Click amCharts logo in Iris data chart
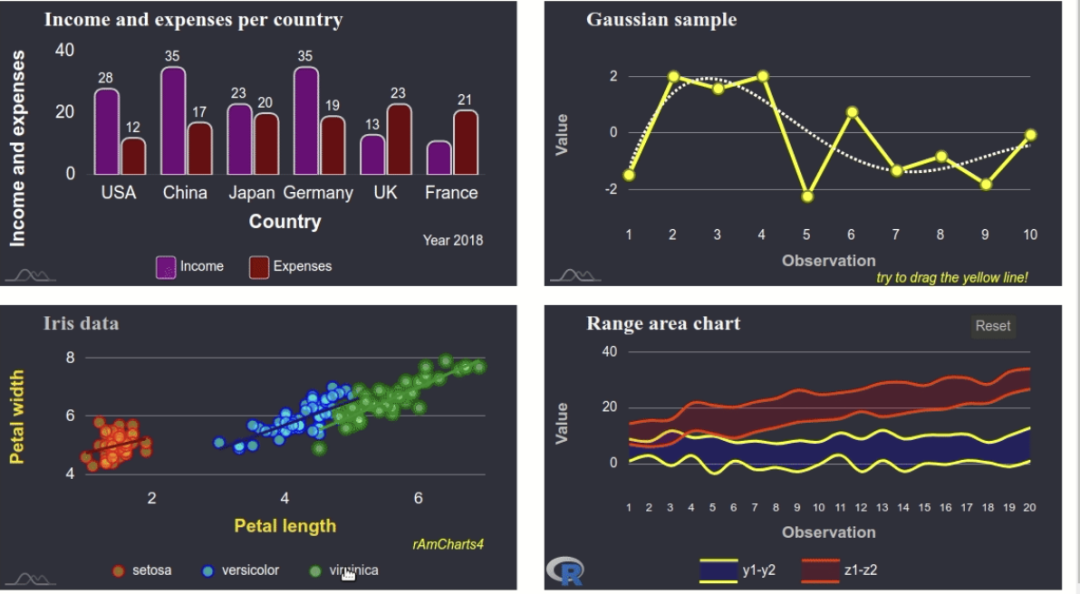 [x=29, y=578]
